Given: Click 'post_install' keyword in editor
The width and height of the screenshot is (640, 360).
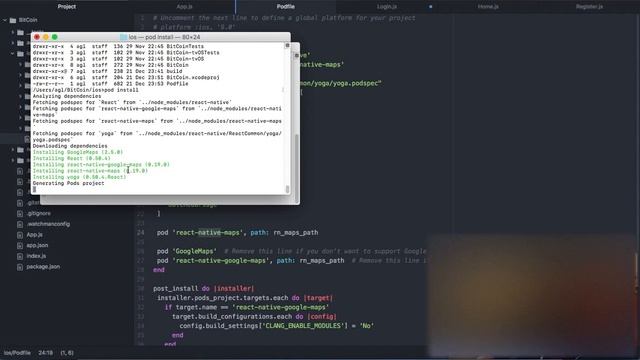Looking at the screenshot, I should (176, 289).
